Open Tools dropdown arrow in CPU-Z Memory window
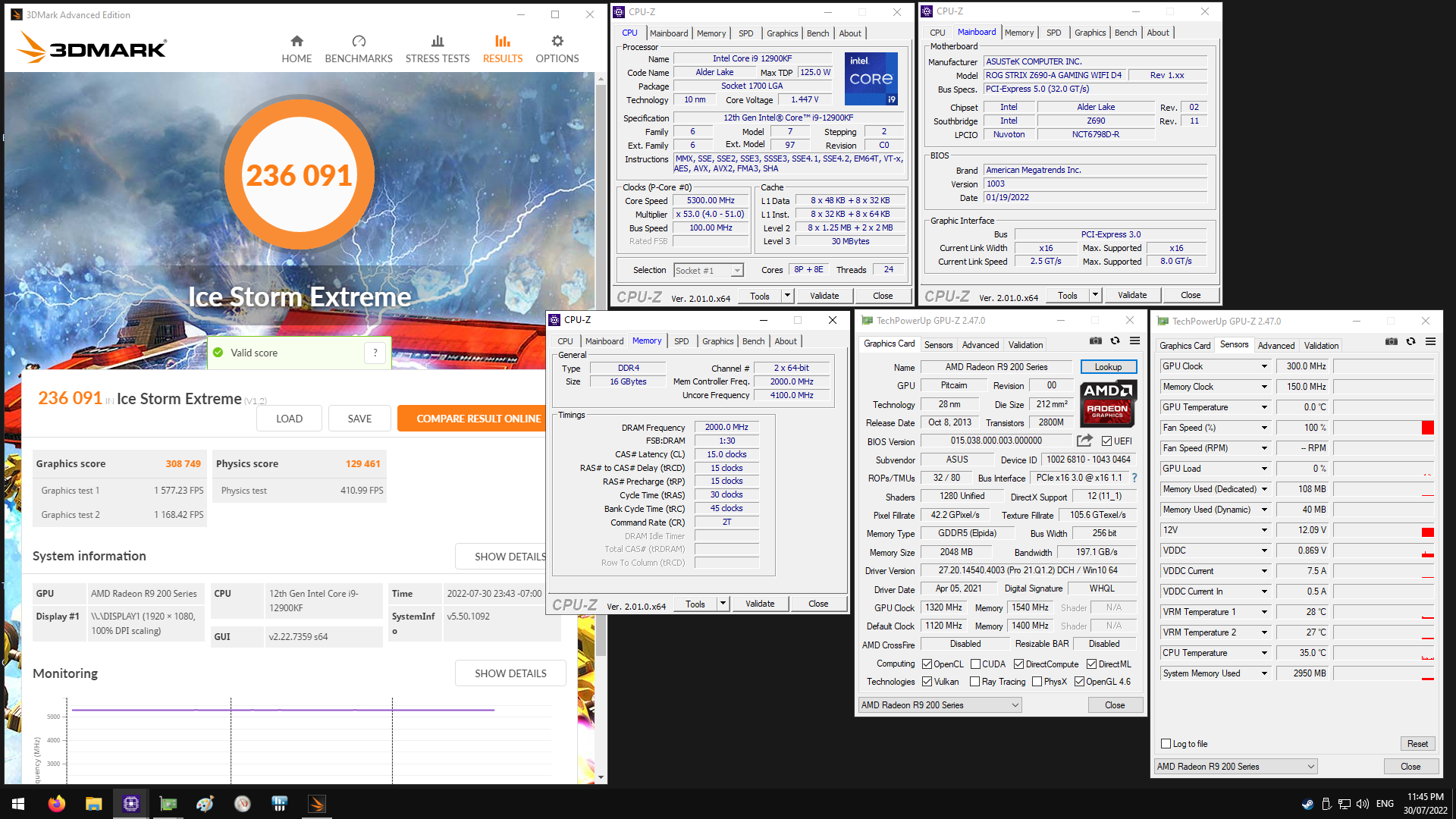 (723, 604)
